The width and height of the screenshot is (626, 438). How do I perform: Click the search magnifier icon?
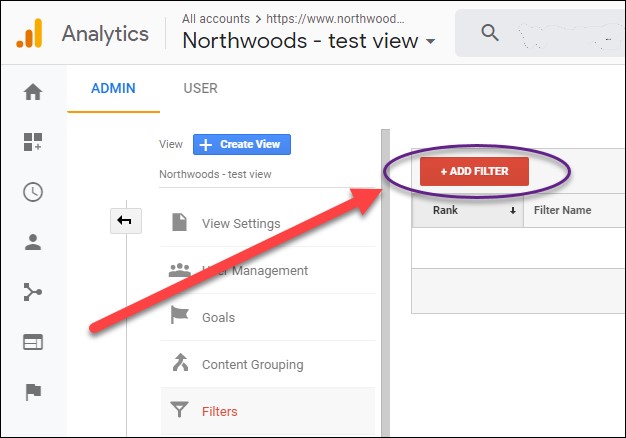coord(490,33)
